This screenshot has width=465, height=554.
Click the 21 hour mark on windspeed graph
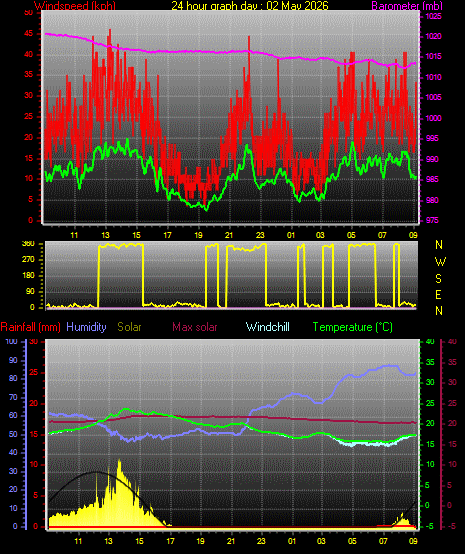pos(229,235)
